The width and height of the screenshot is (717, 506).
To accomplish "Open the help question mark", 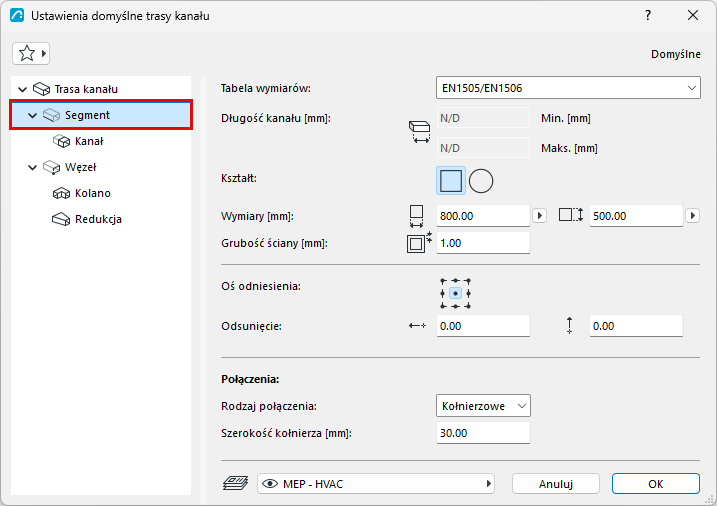I will pyautogui.click(x=647, y=16).
